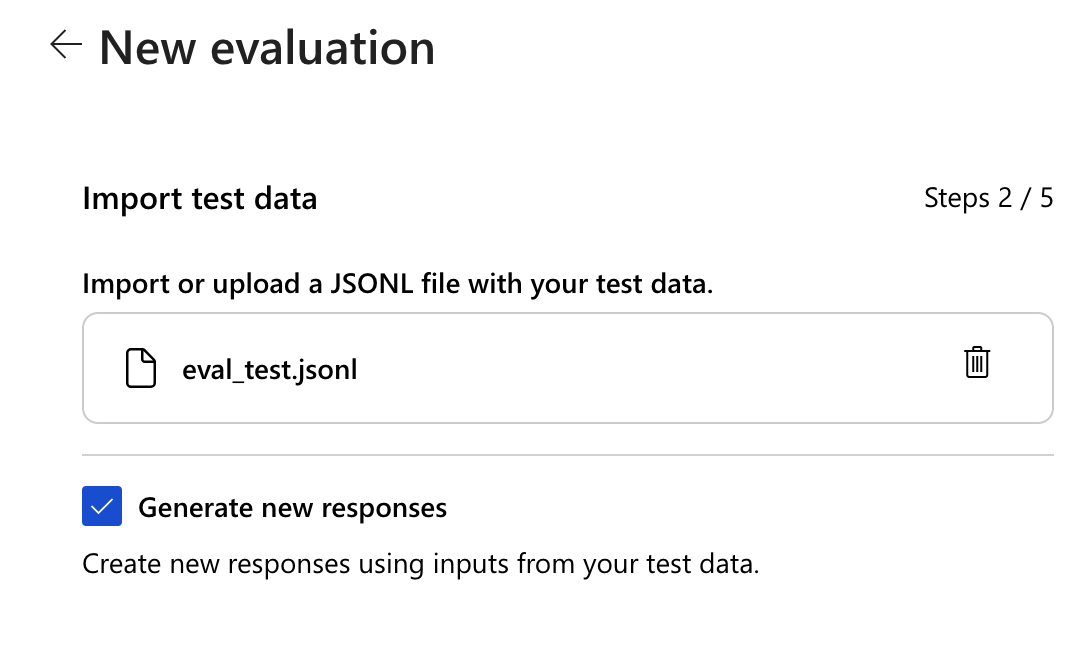Click the number 5 in the step counter
The height and width of the screenshot is (646, 1090).
(x=1046, y=198)
